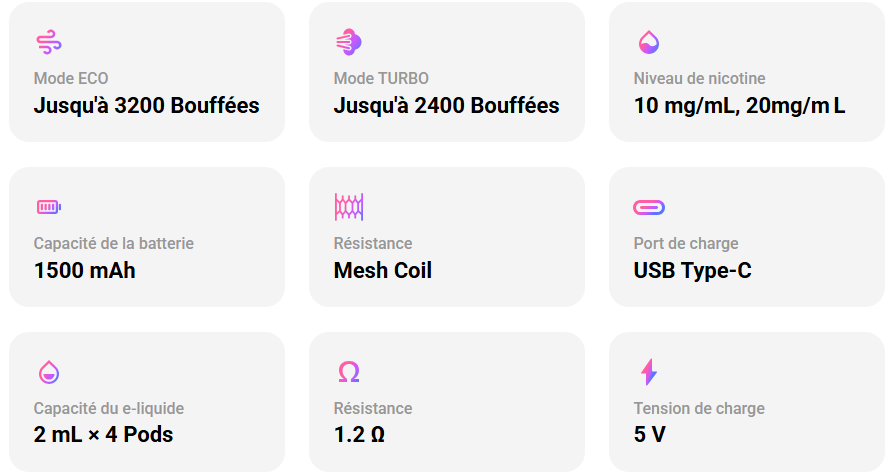Click the '5 V' charging voltage value
This screenshot has height=476, width=895.
pyautogui.click(x=649, y=435)
